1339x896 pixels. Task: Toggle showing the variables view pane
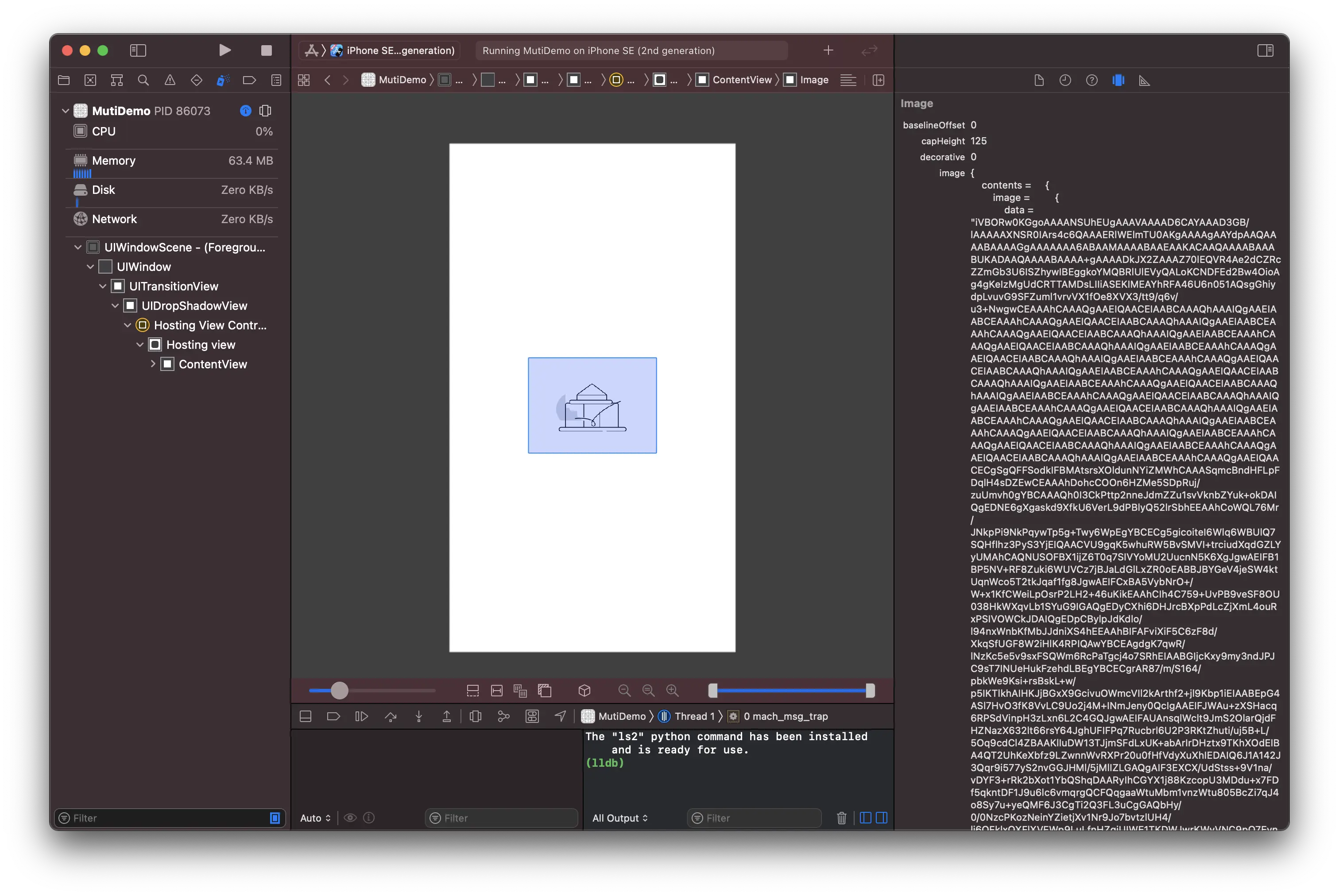click(x=865, y=818)
